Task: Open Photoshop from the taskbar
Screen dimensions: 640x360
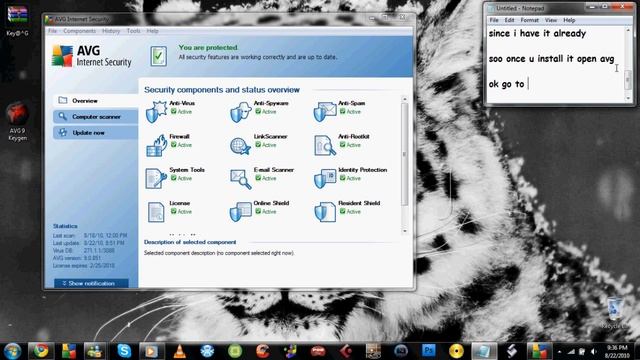Action: pyautogui.click(x=429, y=351)
